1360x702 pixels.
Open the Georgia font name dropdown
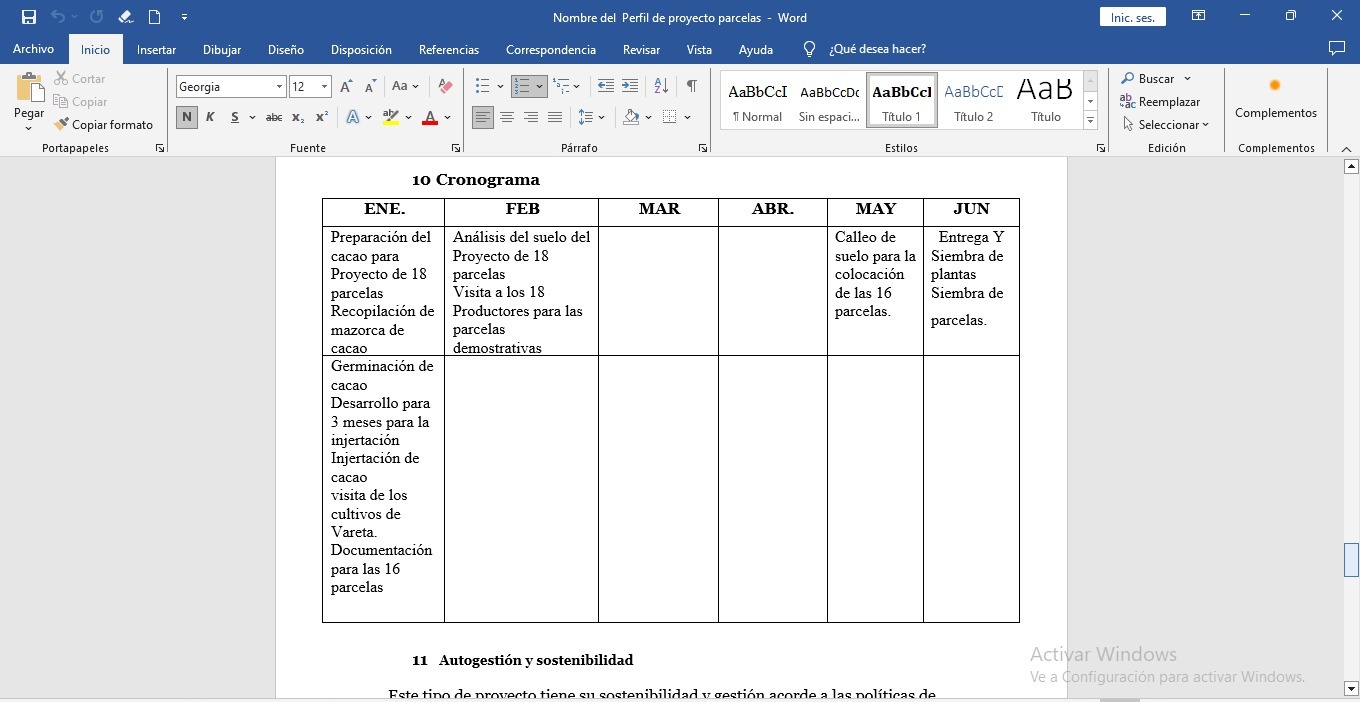pyautogui.click(x=279, y=87)
